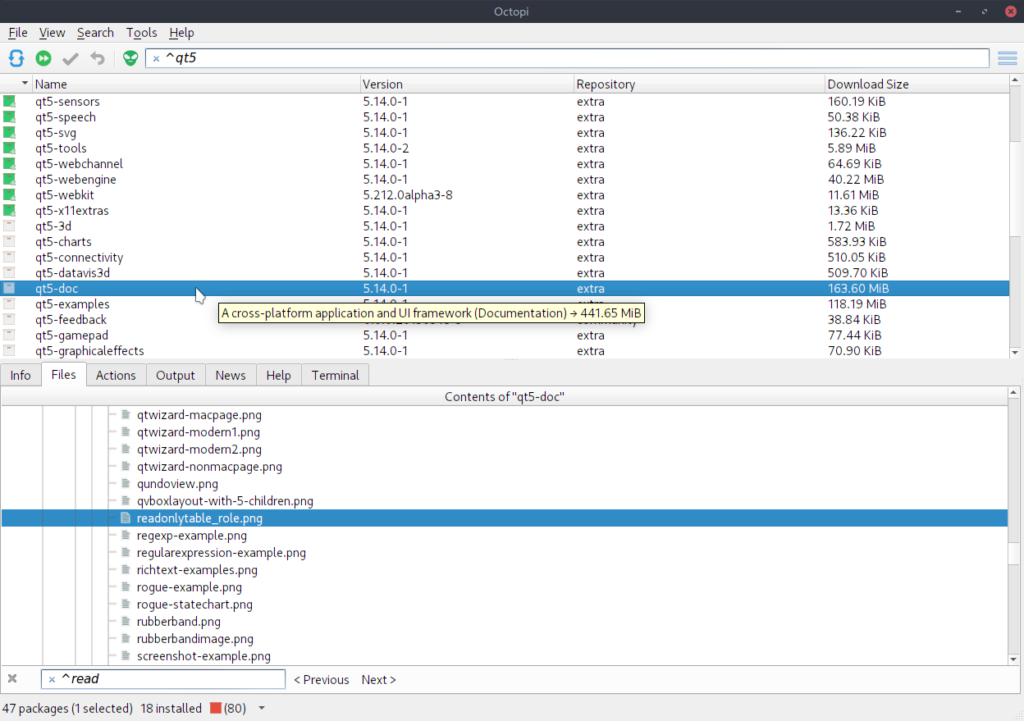Screen dimensions: 1024x721
Task: Click the green system upgrade icon
Action: pyautogui.click(x=44, y=59)
